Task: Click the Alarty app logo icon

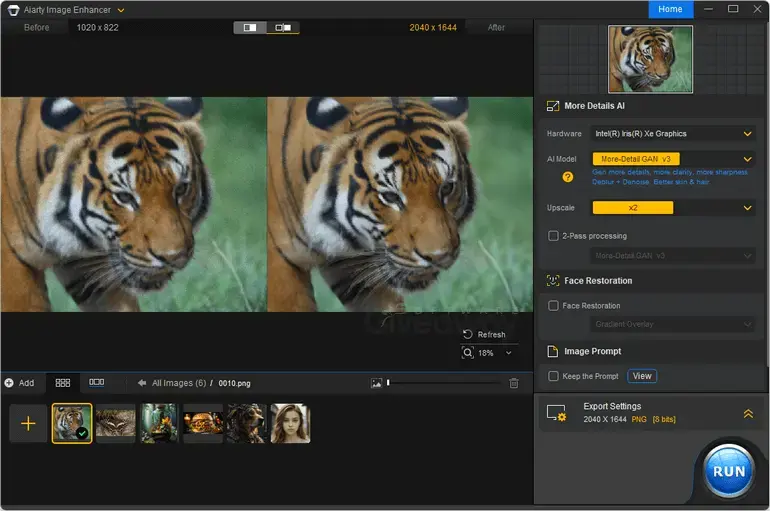Action: (13, 10)
